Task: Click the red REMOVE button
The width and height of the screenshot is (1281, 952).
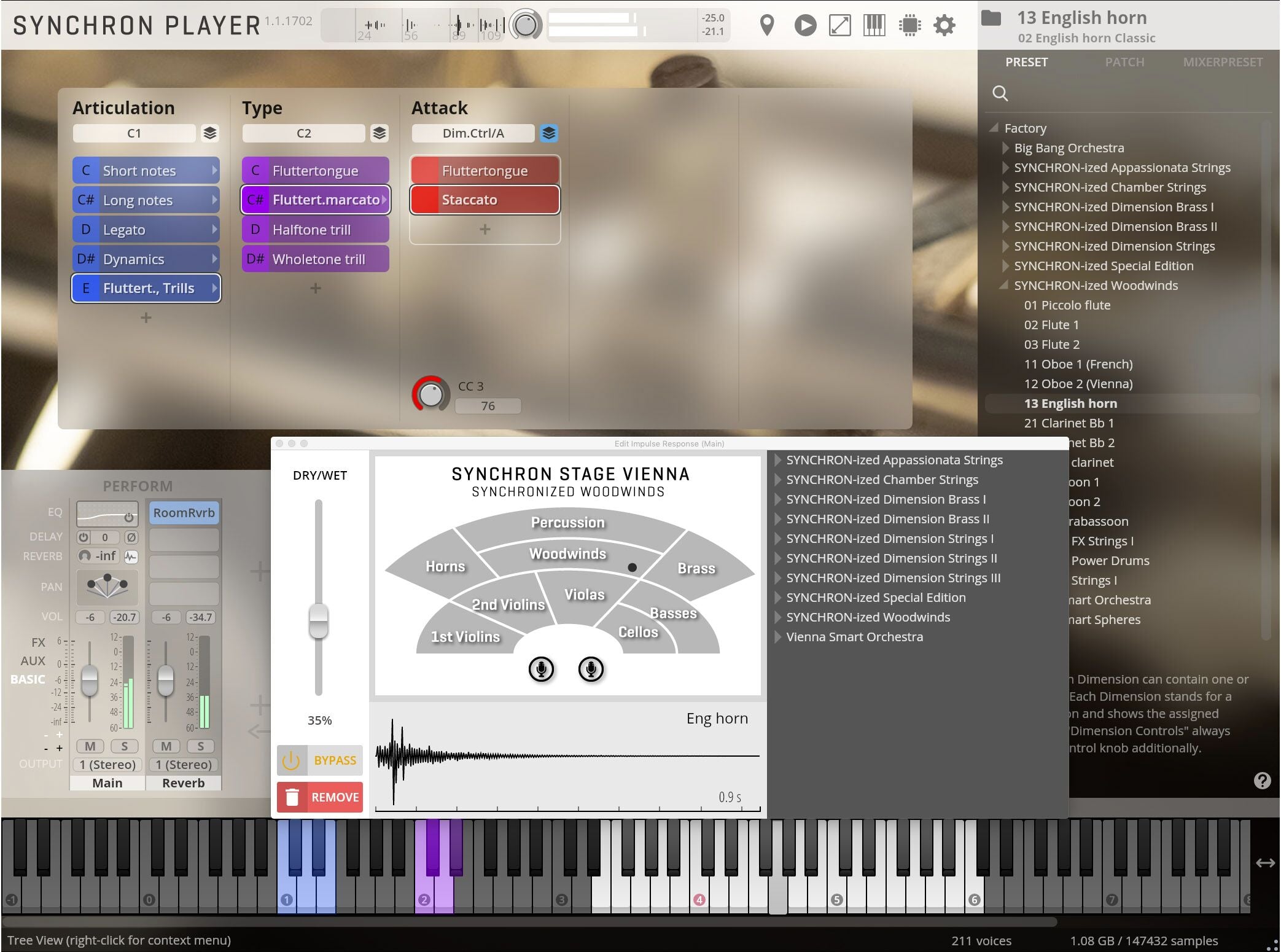Action: [x=320, y=797]
